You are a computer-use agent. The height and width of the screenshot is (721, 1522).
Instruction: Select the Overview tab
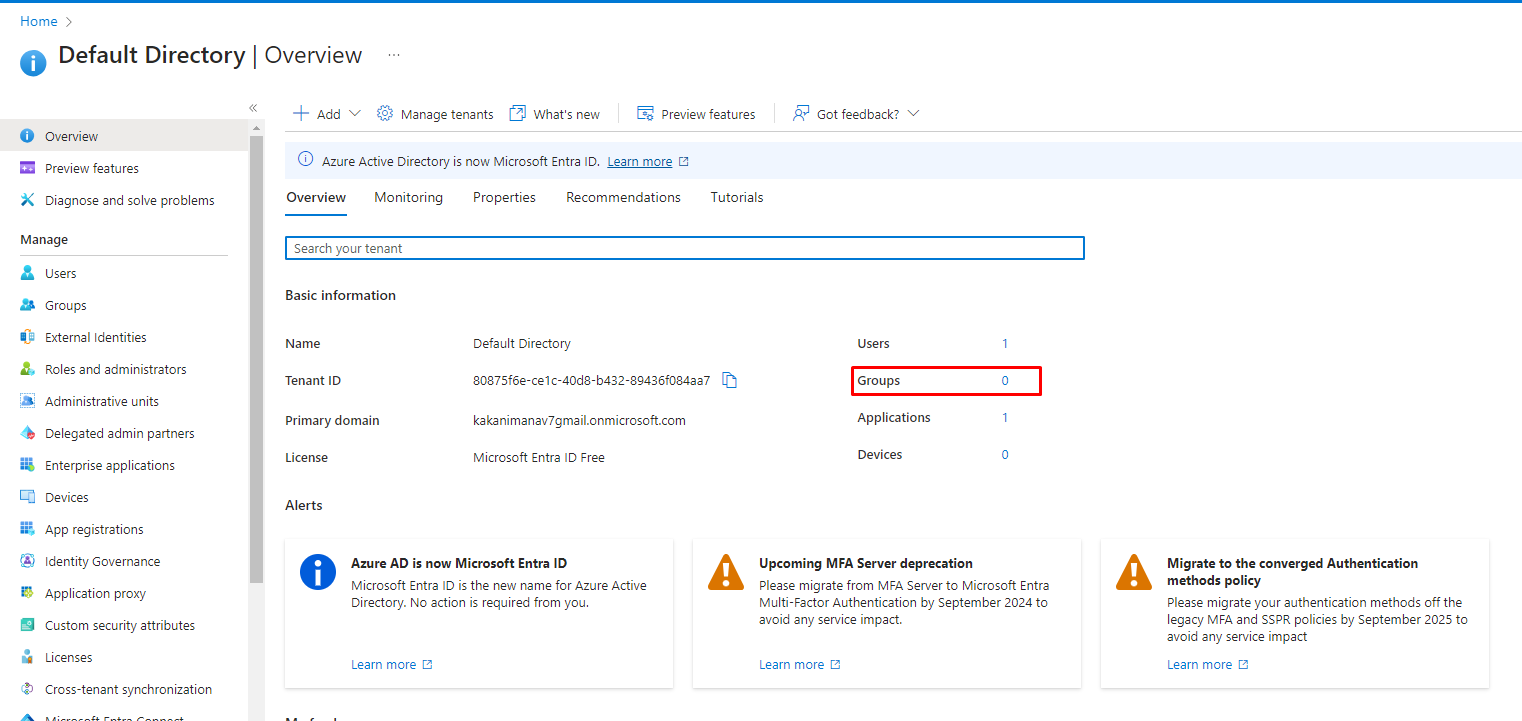(x=316, y=197)
